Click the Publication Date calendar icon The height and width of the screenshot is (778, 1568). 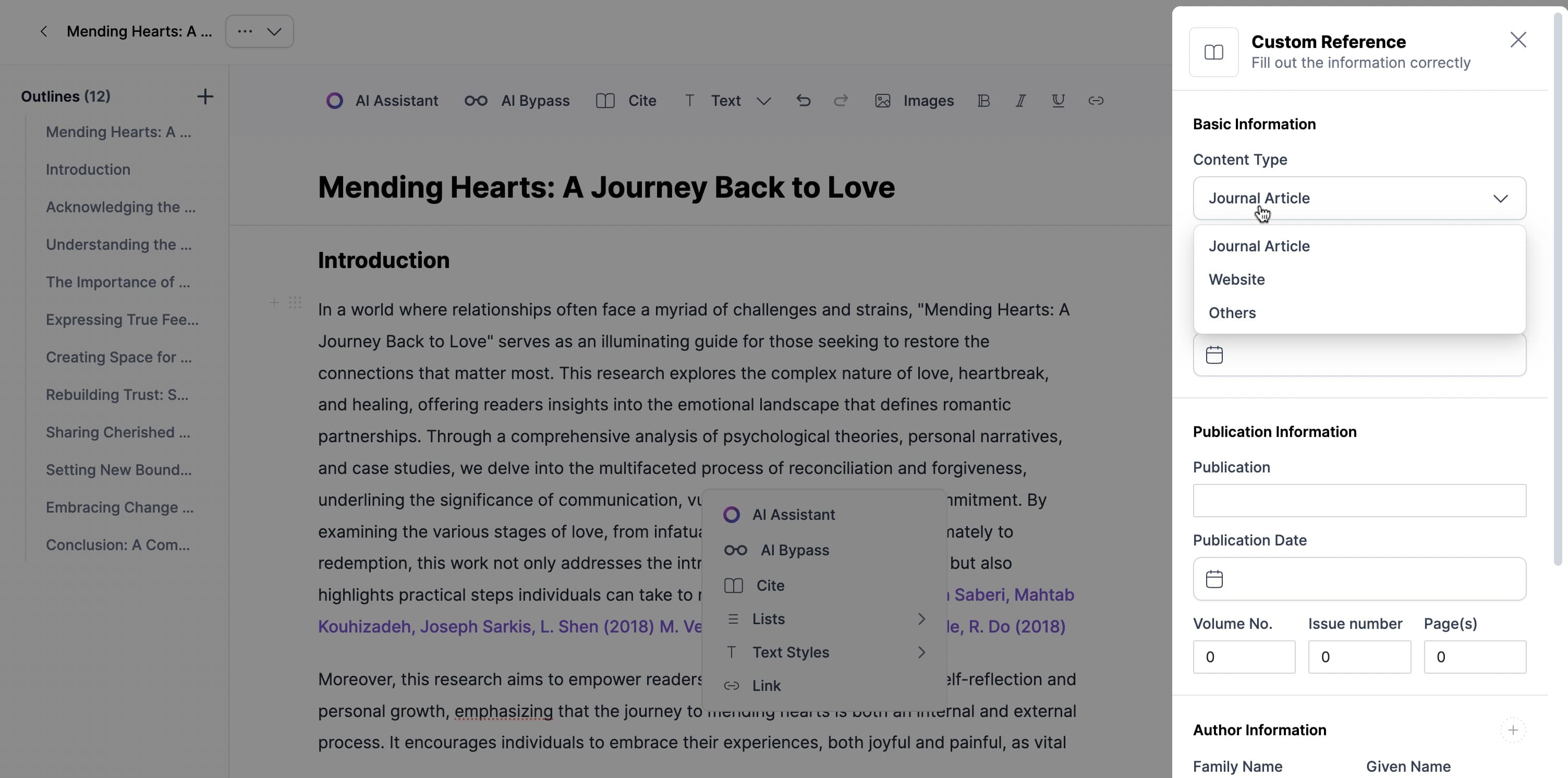pos(1214,579)
